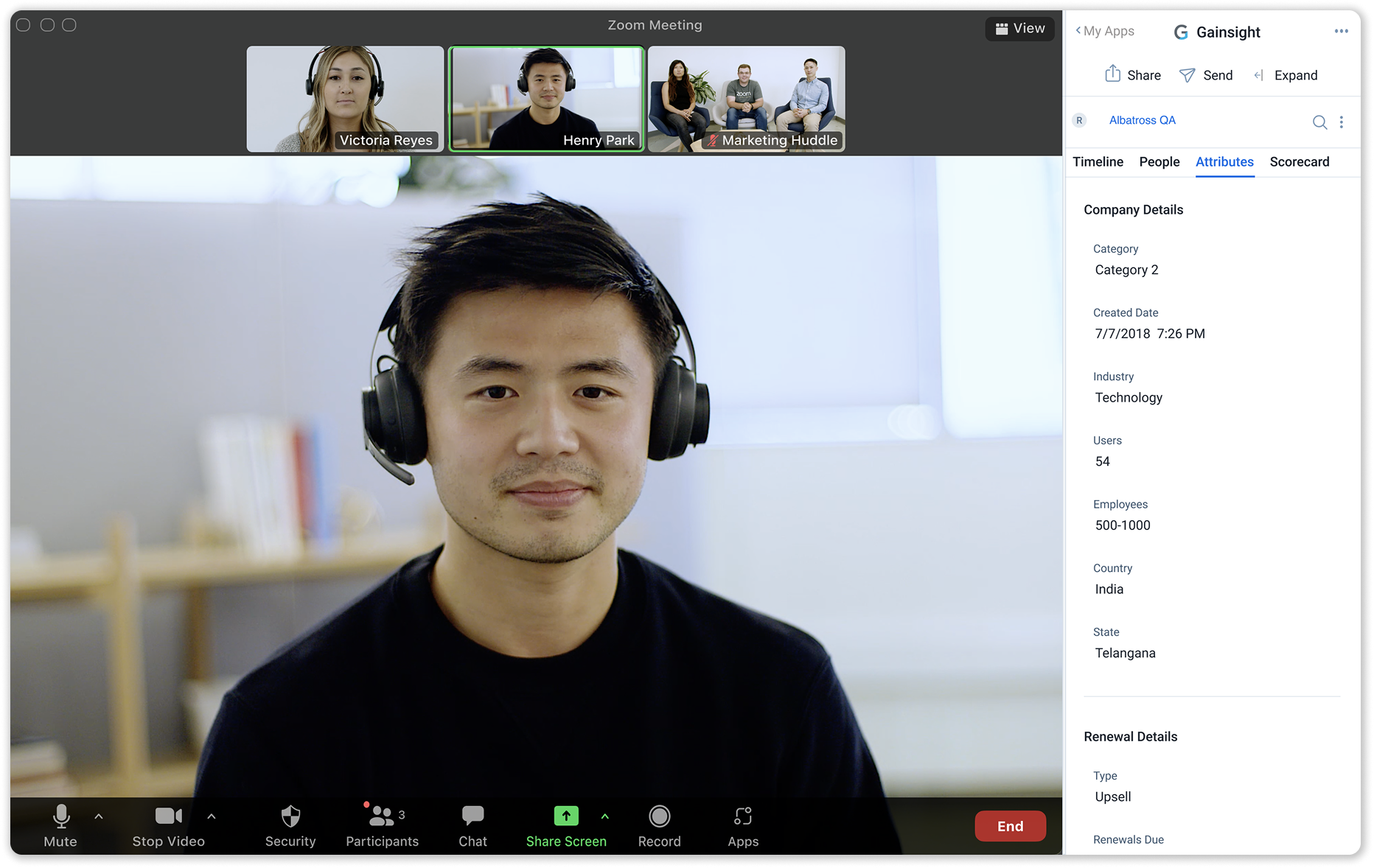Select Henry Park video thumbnail

click(546, 99)
